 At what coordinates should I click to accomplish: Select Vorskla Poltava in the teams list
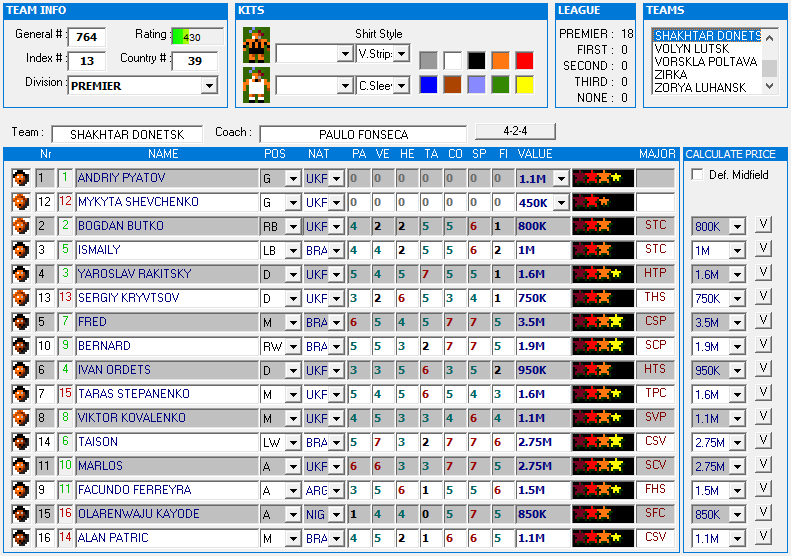click(x=704, y=62)
